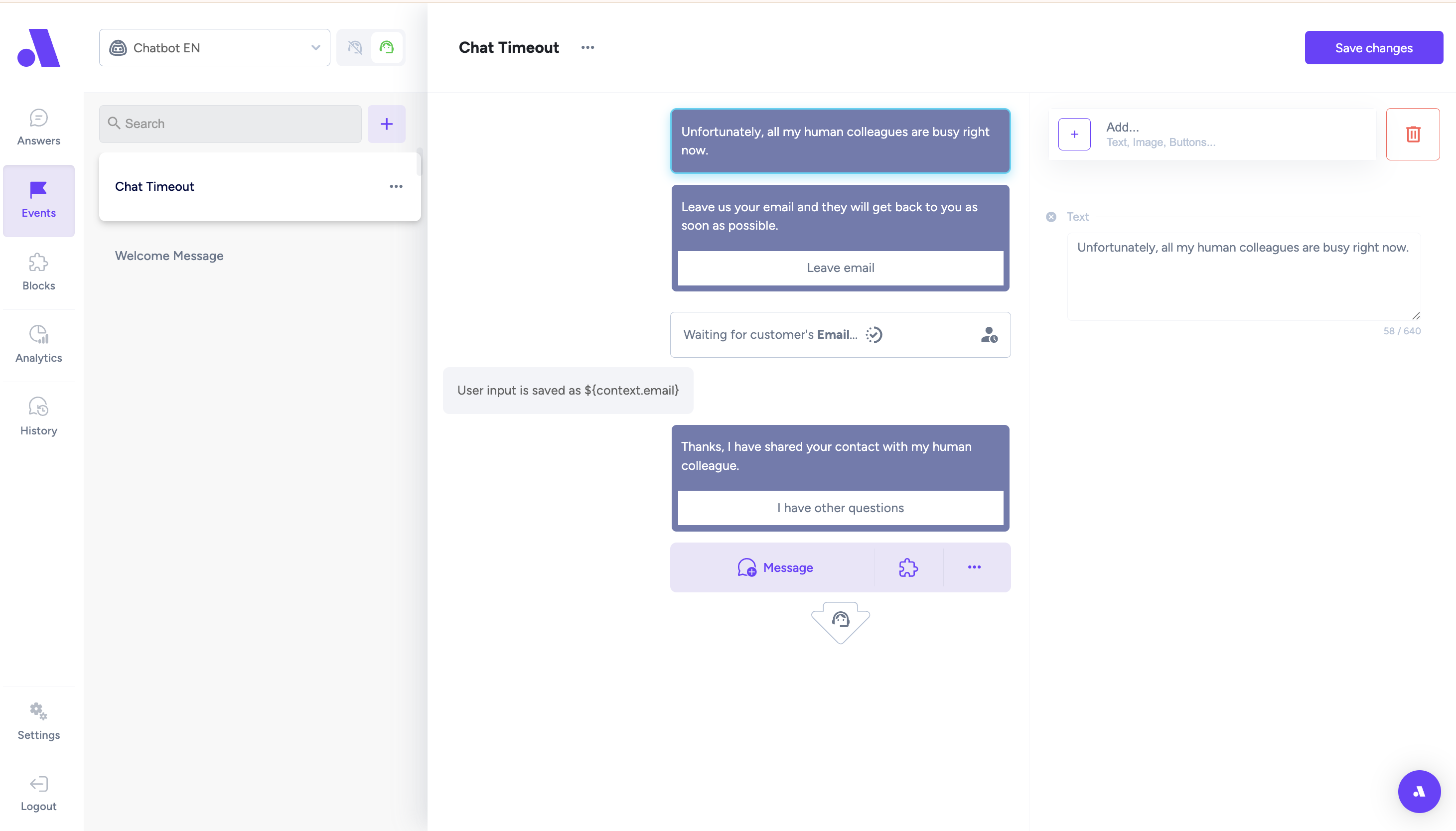Open options menu next to Chat Timeout title
The image size is (1456, 831).
point(587,47)
